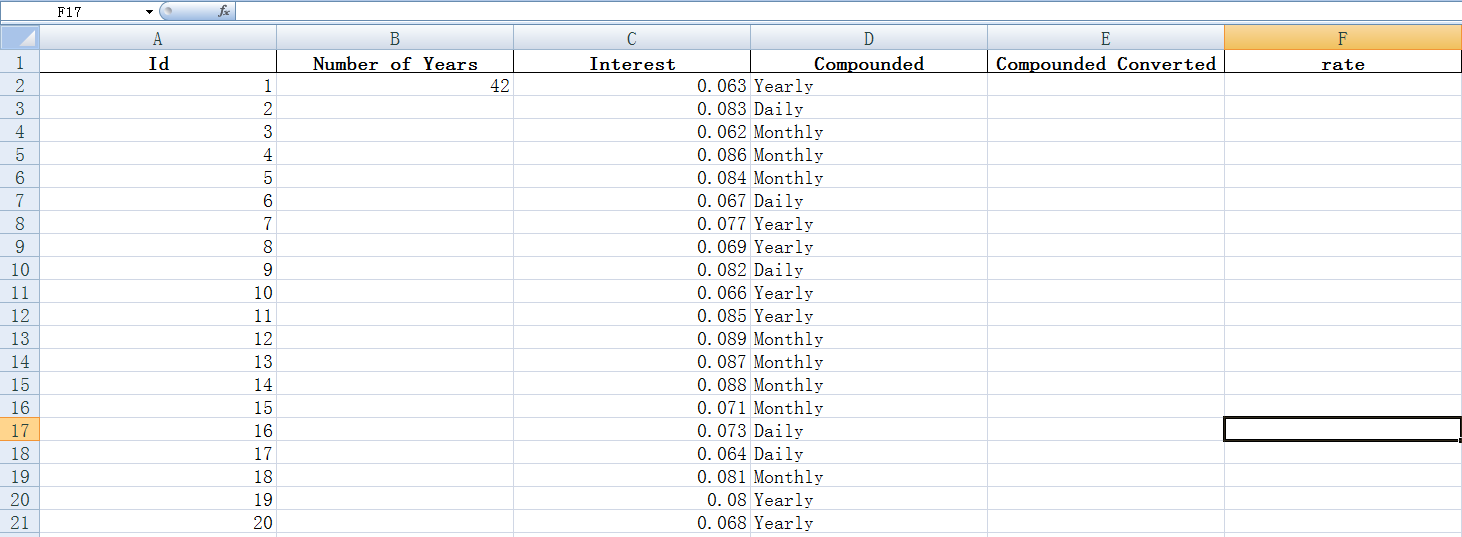The height and width of the screenshot is (537, 1462).
Task: Select row 2 header
Action: (x=20, y=85)
